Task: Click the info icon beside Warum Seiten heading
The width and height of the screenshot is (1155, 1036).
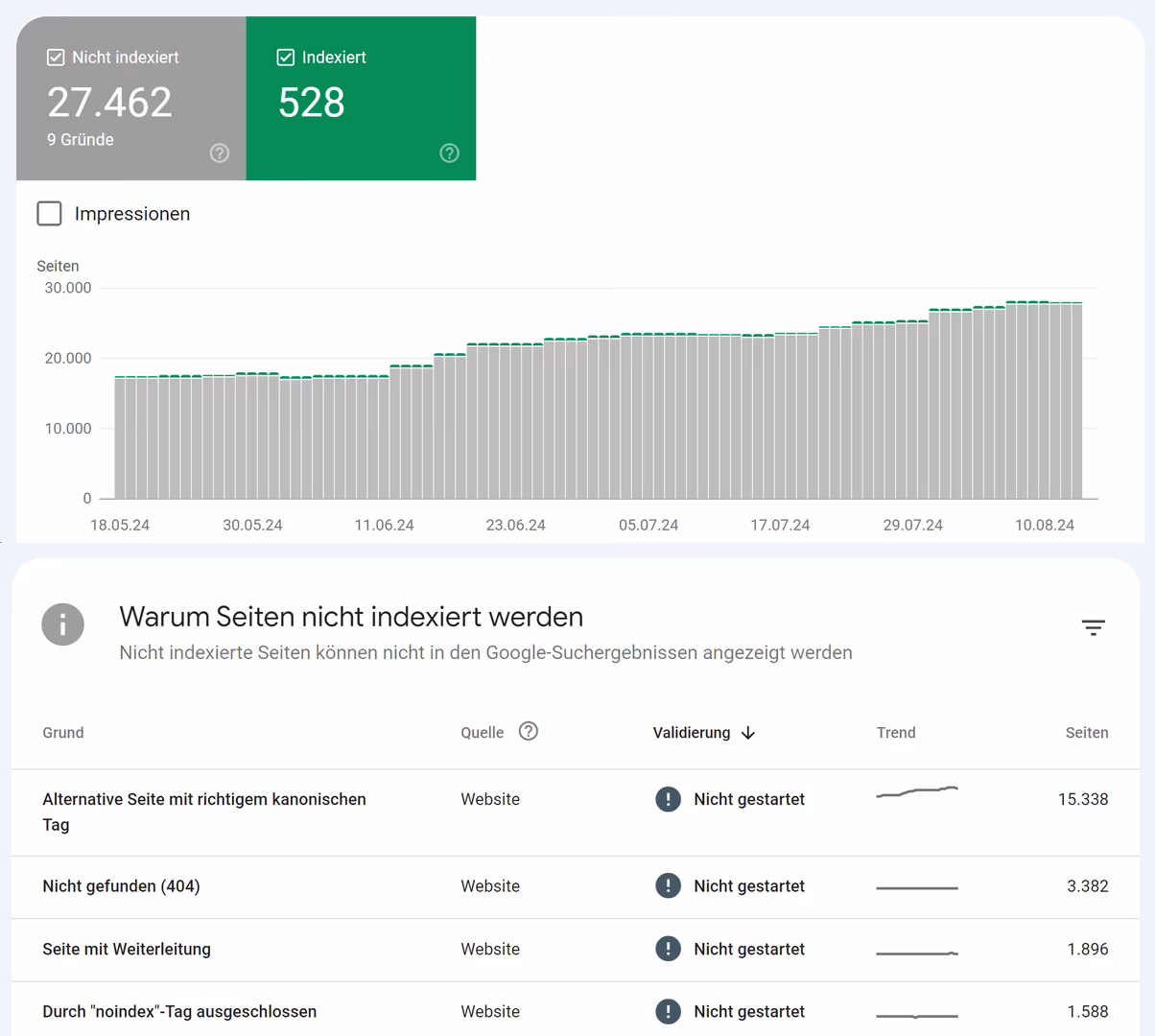Action: point(63,624)
